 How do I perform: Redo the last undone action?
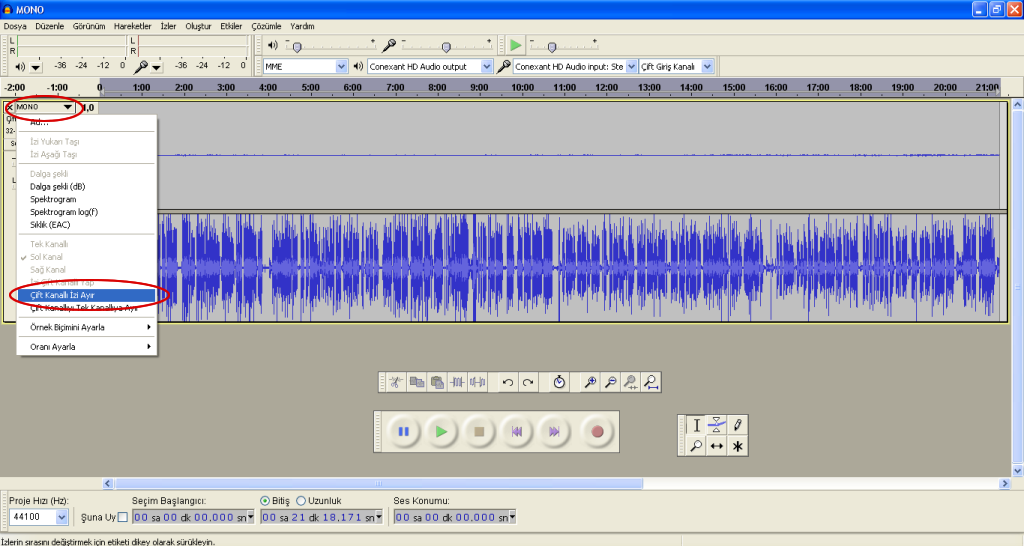click(528, 382)
